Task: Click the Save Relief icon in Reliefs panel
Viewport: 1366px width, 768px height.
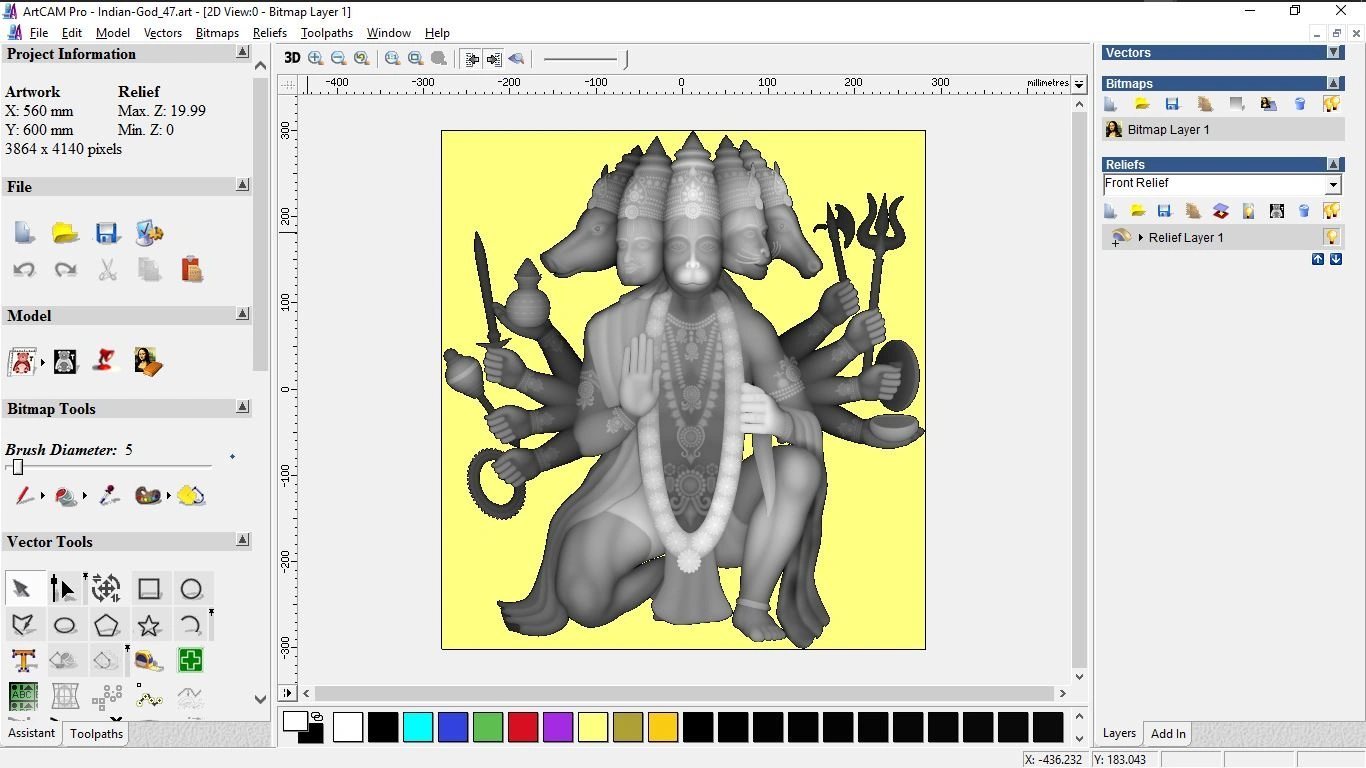Action: tap(1164, 211)
